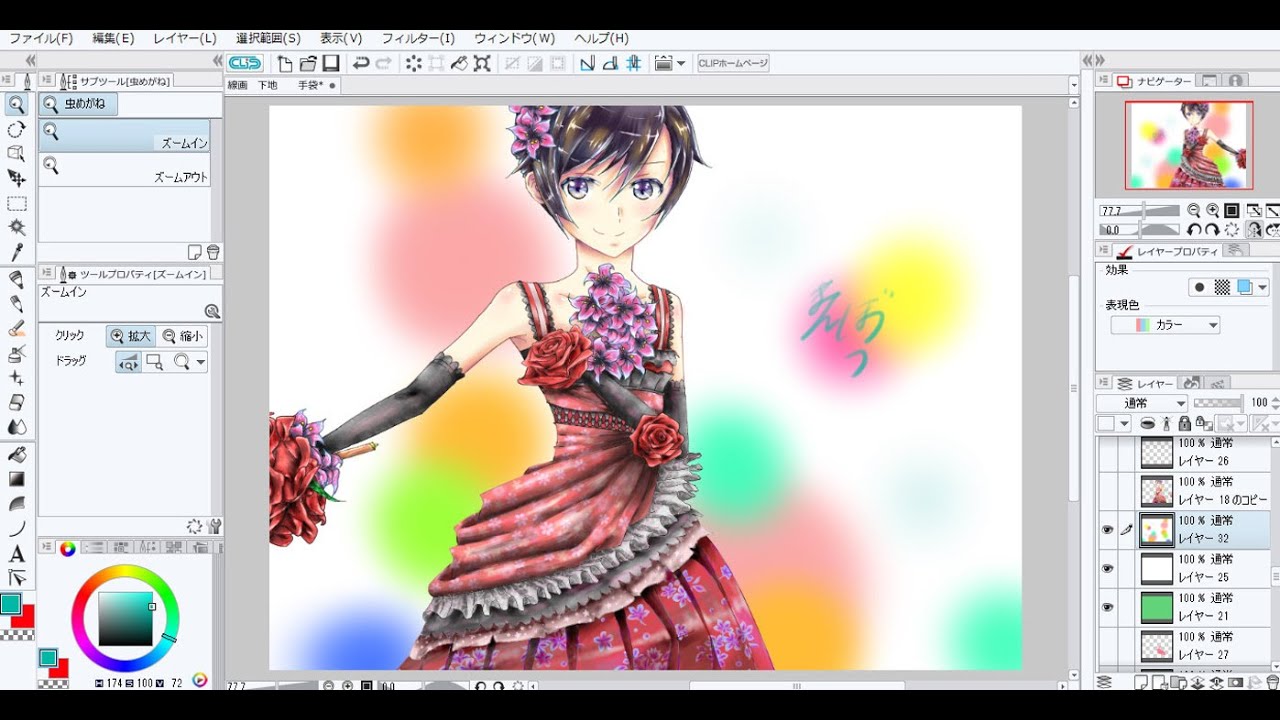The width and height of the screenshot is (1280, 720).
Task: Click the 虫めがね sub tool group button
Action: 79,103
